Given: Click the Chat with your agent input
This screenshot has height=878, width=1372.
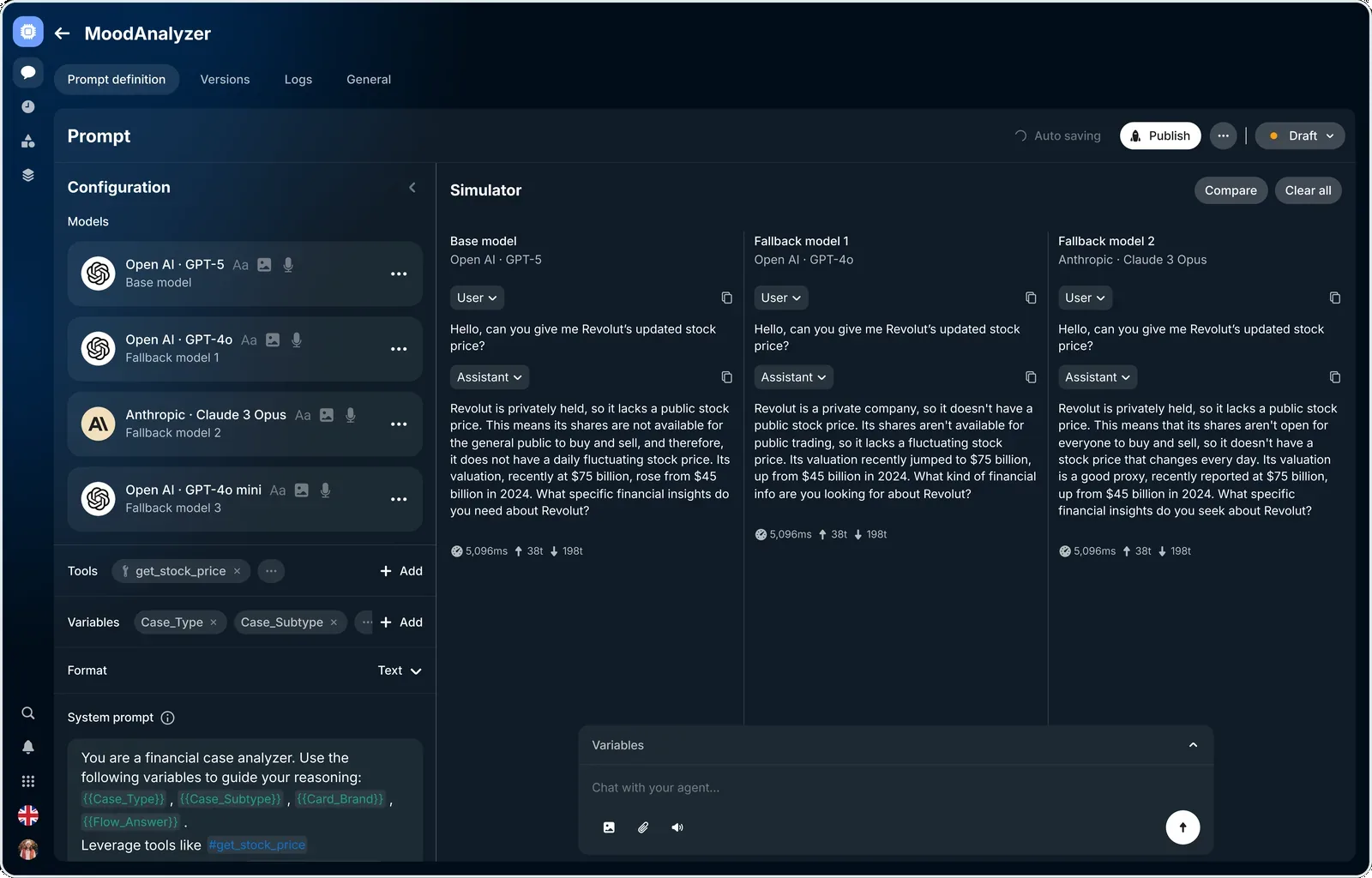Looking at the screenshot, I should click(895, 788).
